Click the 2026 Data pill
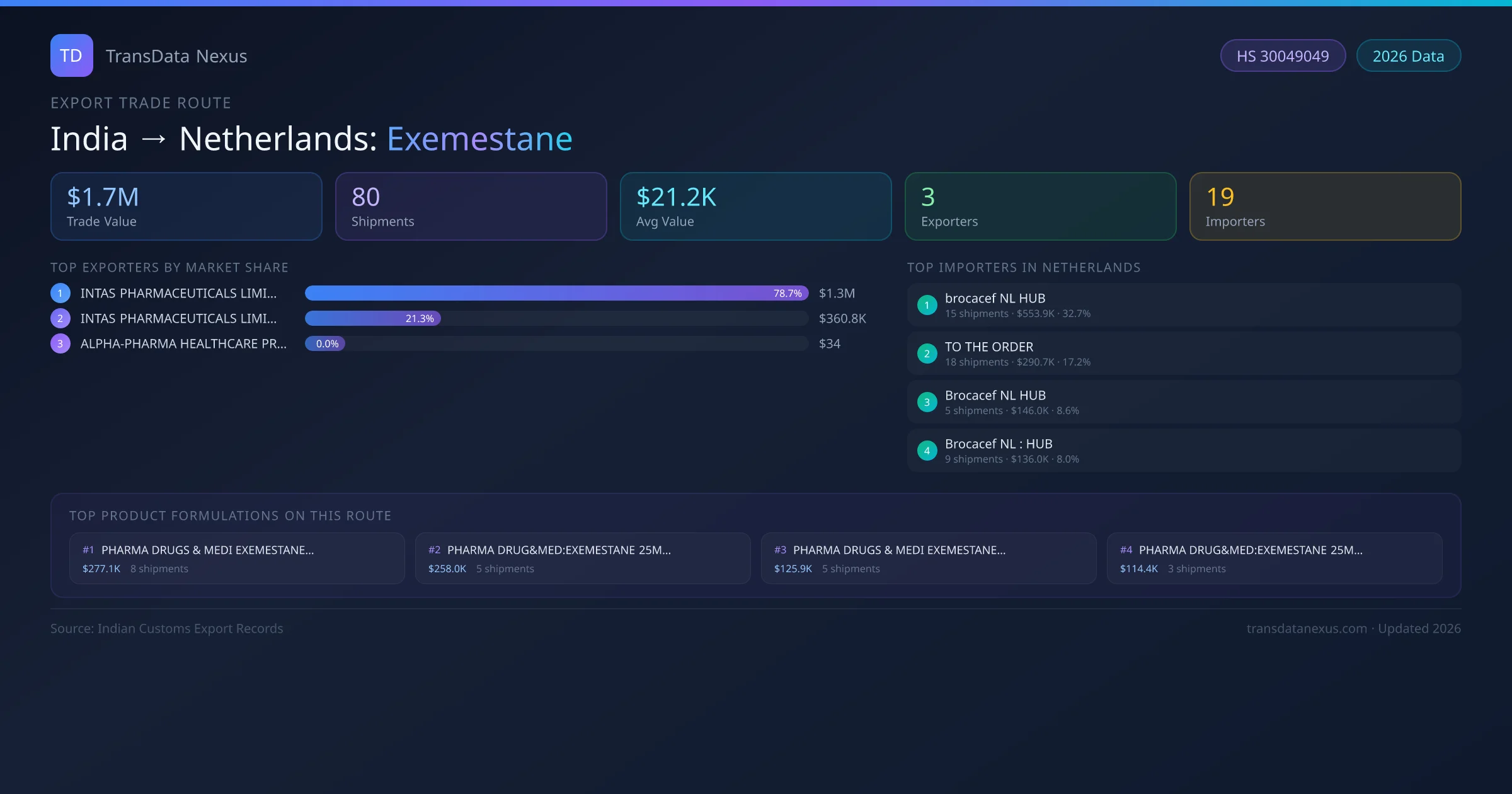Screen dimensions: 1512x794 coord(1408,56)
